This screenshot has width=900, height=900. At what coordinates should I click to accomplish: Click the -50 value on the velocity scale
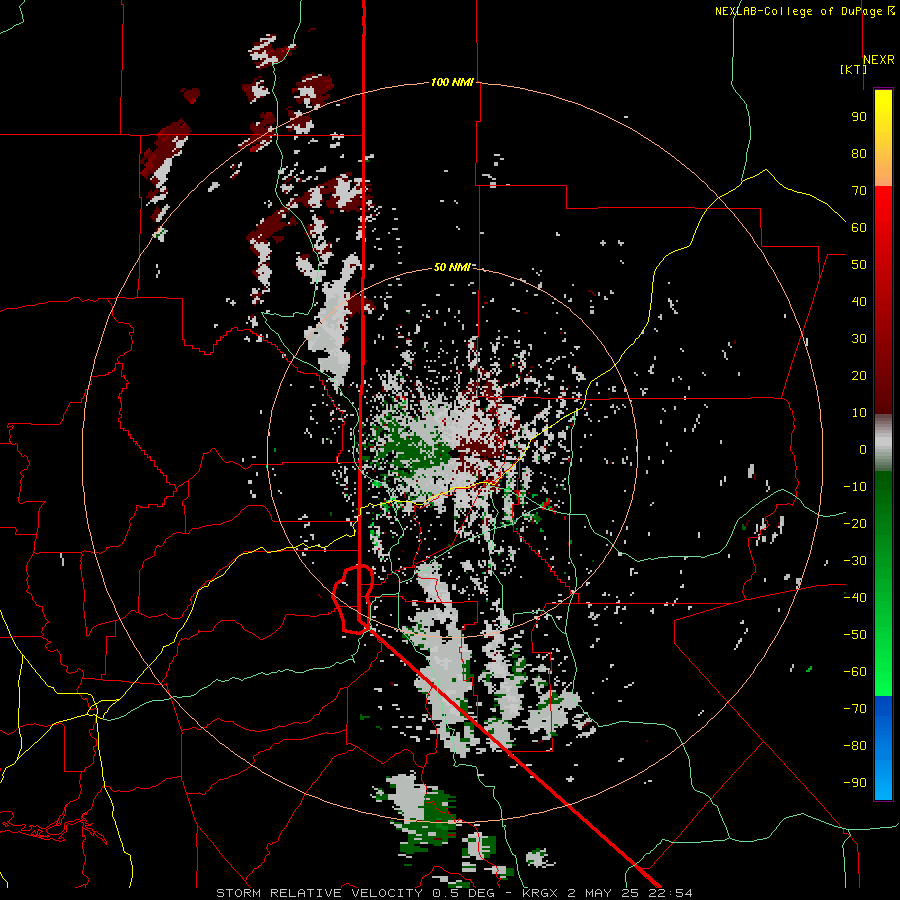click(855, 635)
